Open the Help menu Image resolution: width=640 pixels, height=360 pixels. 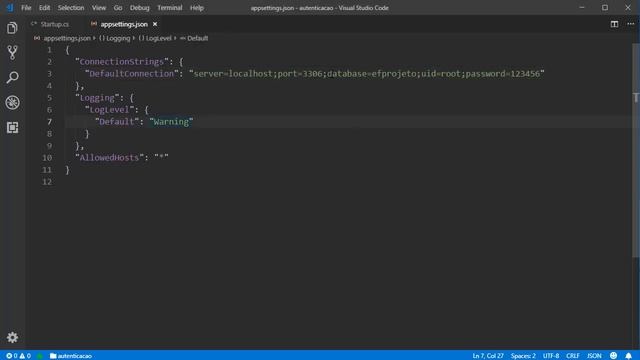[197, 8]
